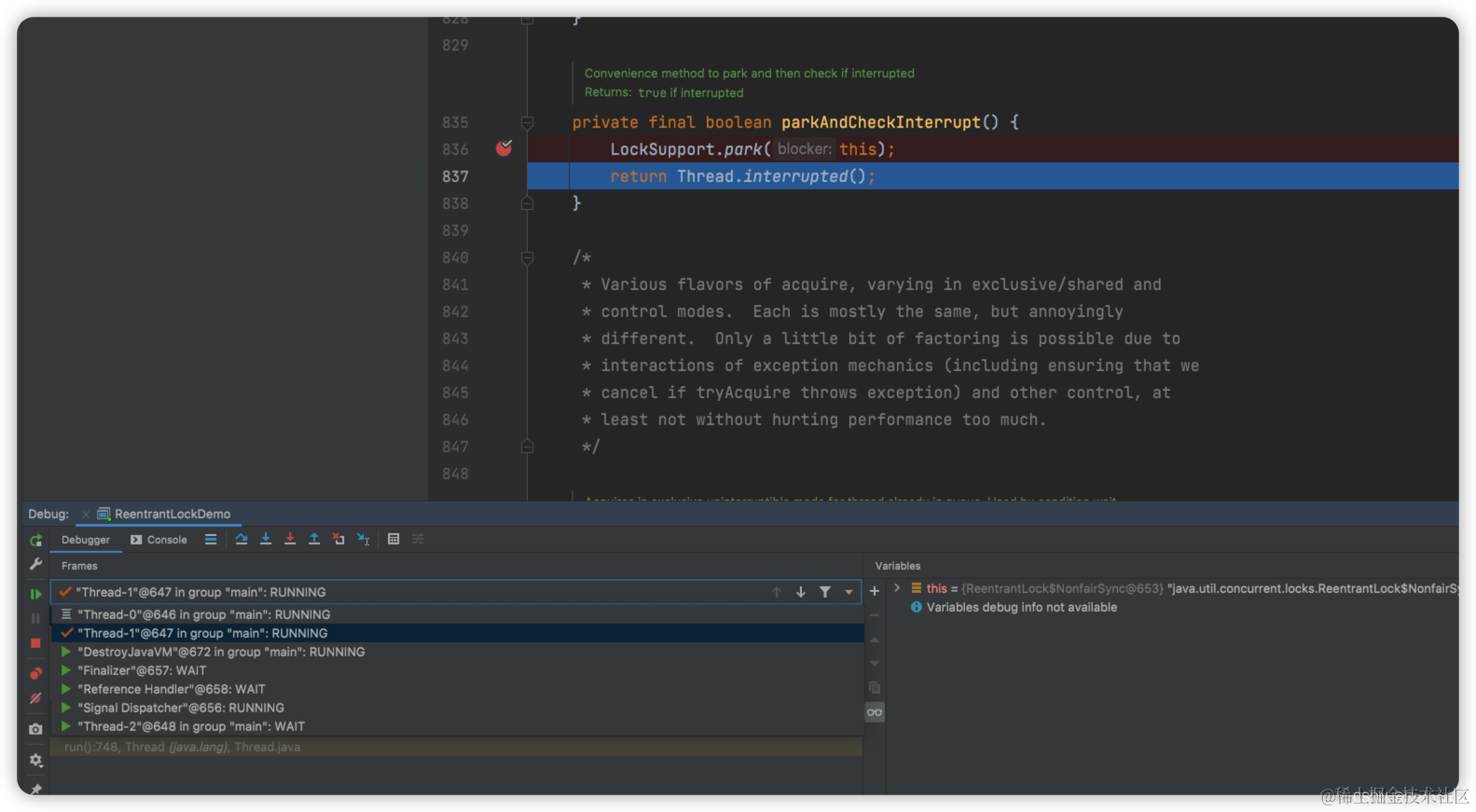
Task: Click the Next Frame down arrow
Action: click(801, 592)
